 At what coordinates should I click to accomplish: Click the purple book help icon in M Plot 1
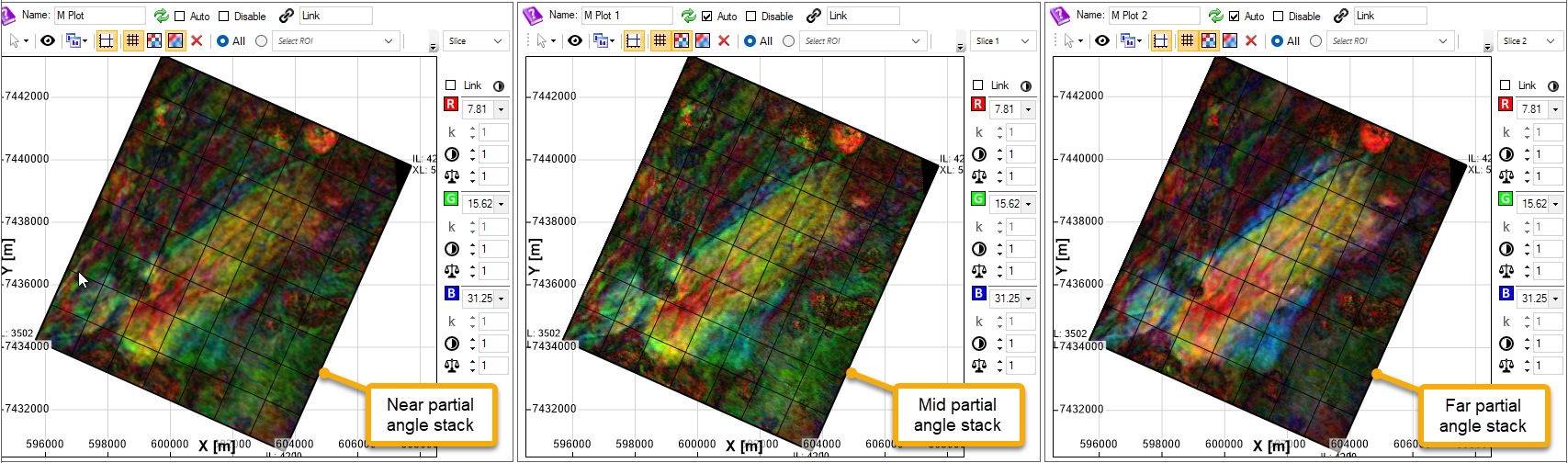[533, 16]
